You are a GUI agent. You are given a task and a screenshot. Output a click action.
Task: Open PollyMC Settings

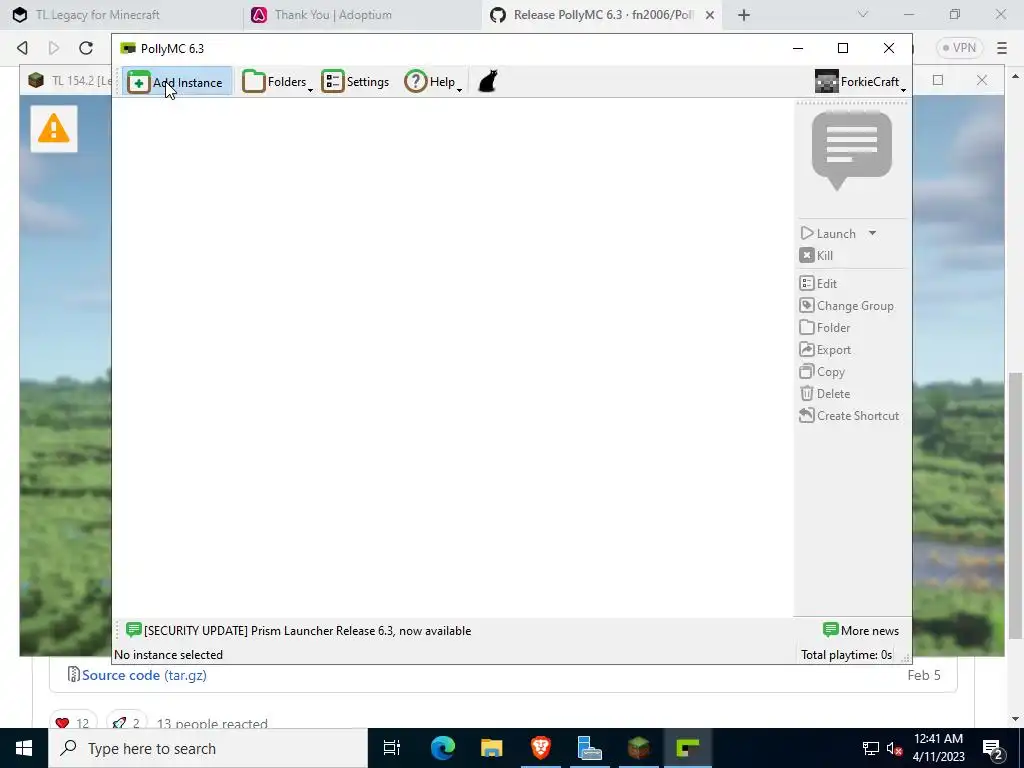tap(355, 82)
